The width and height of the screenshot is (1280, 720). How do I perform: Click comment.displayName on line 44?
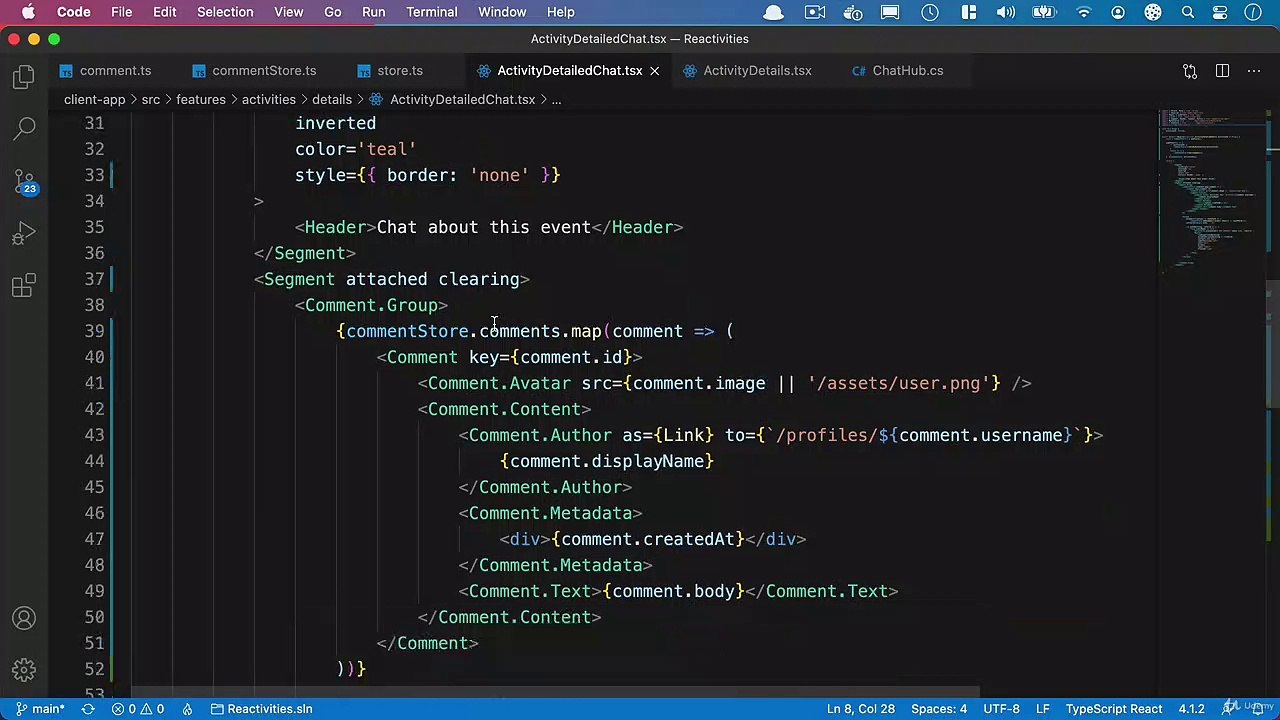607,461
